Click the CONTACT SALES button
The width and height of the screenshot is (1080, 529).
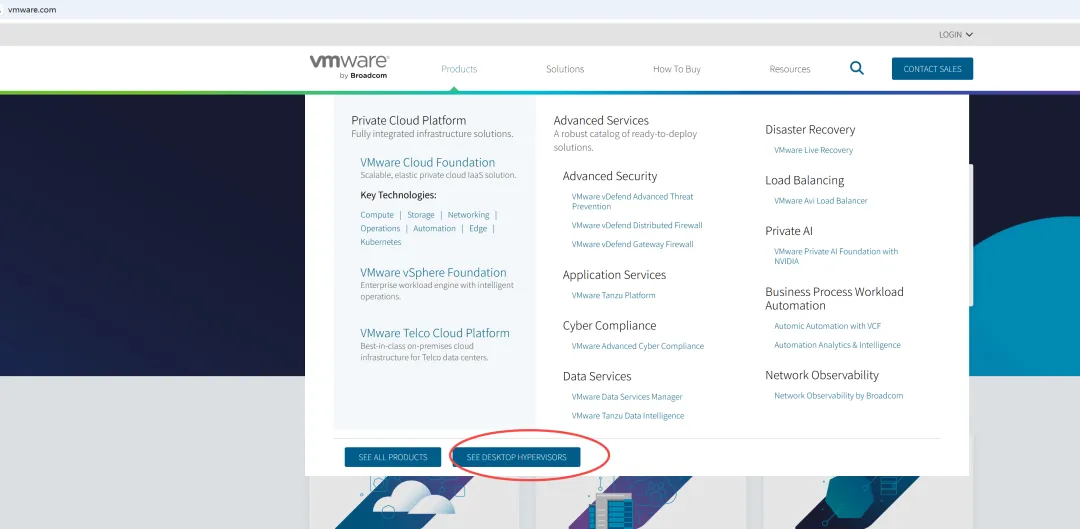tap(932, 69)
